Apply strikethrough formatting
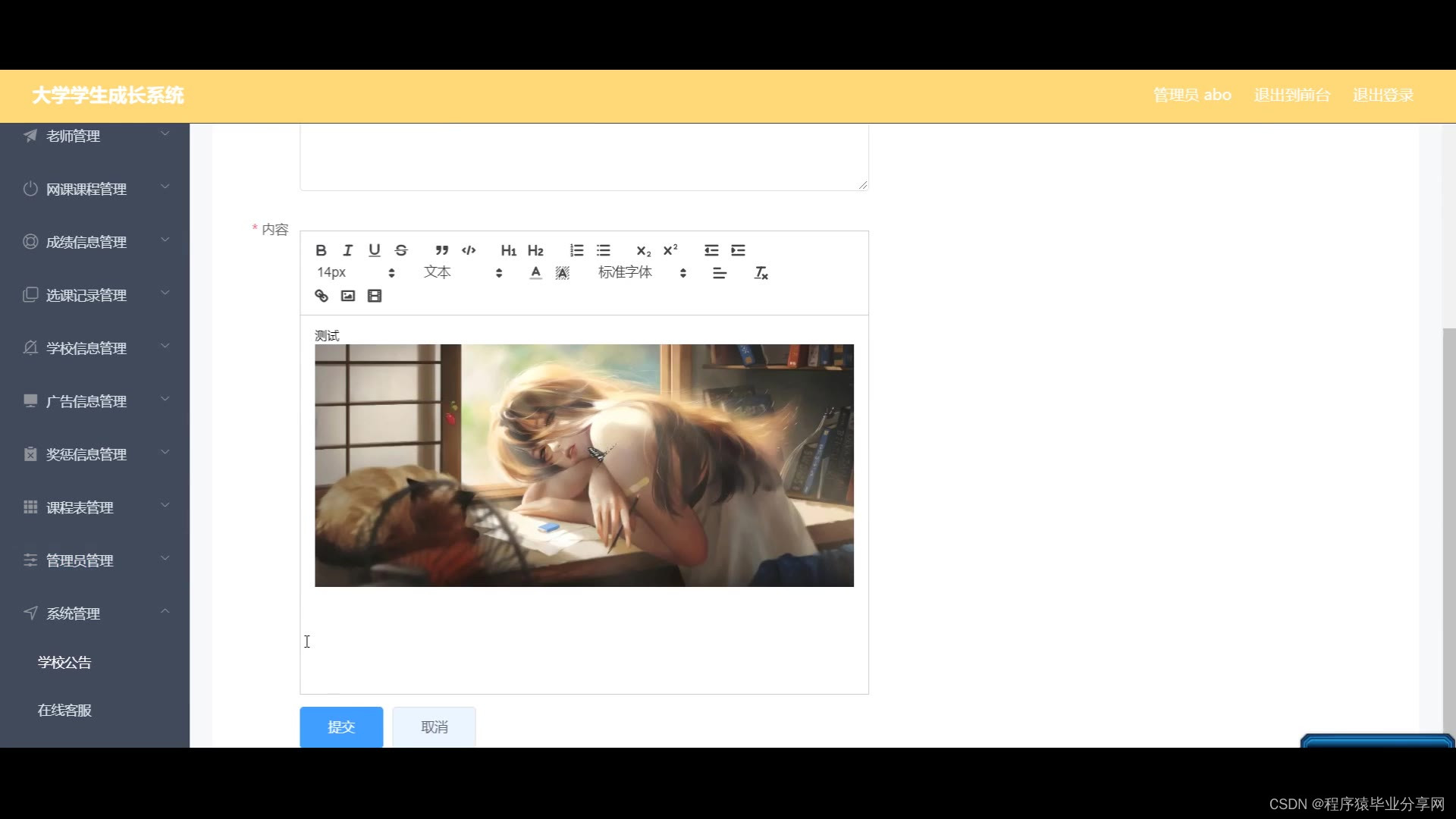1456x819 pixels. tap(401, 250)
